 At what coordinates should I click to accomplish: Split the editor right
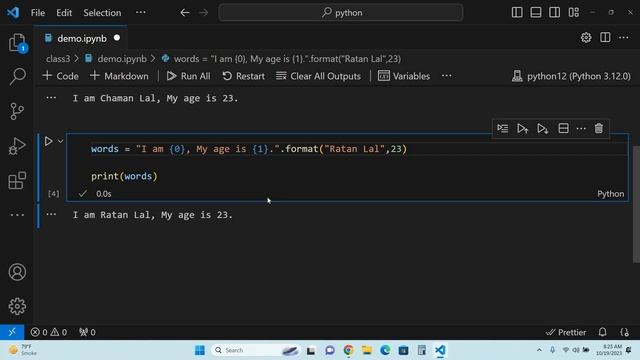(605, 38)
